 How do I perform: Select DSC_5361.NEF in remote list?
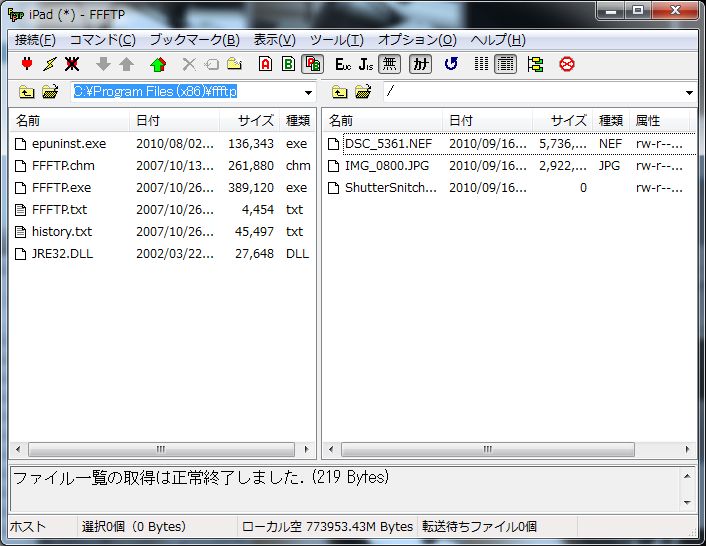click(x=388, y=144)
